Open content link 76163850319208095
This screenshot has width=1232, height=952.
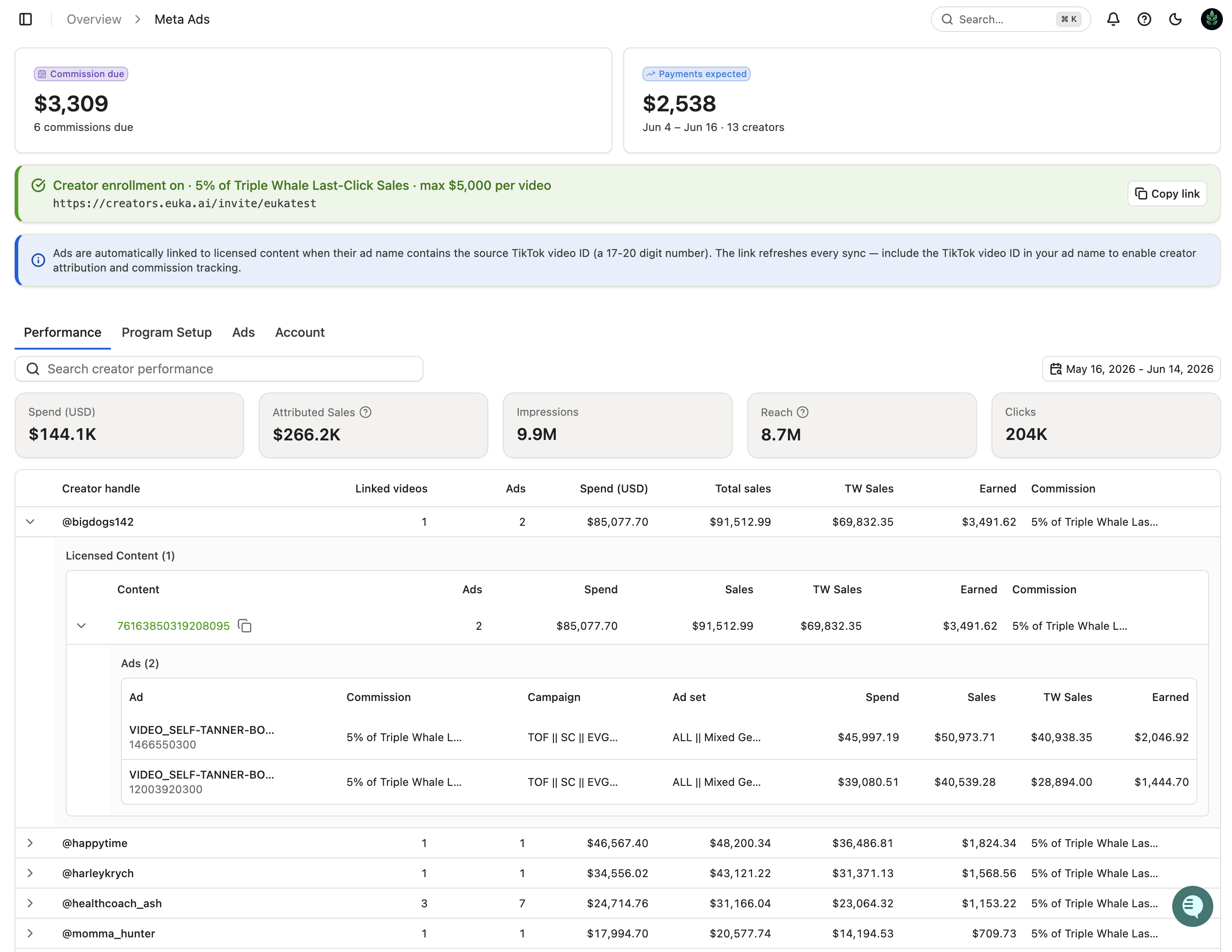174,625
